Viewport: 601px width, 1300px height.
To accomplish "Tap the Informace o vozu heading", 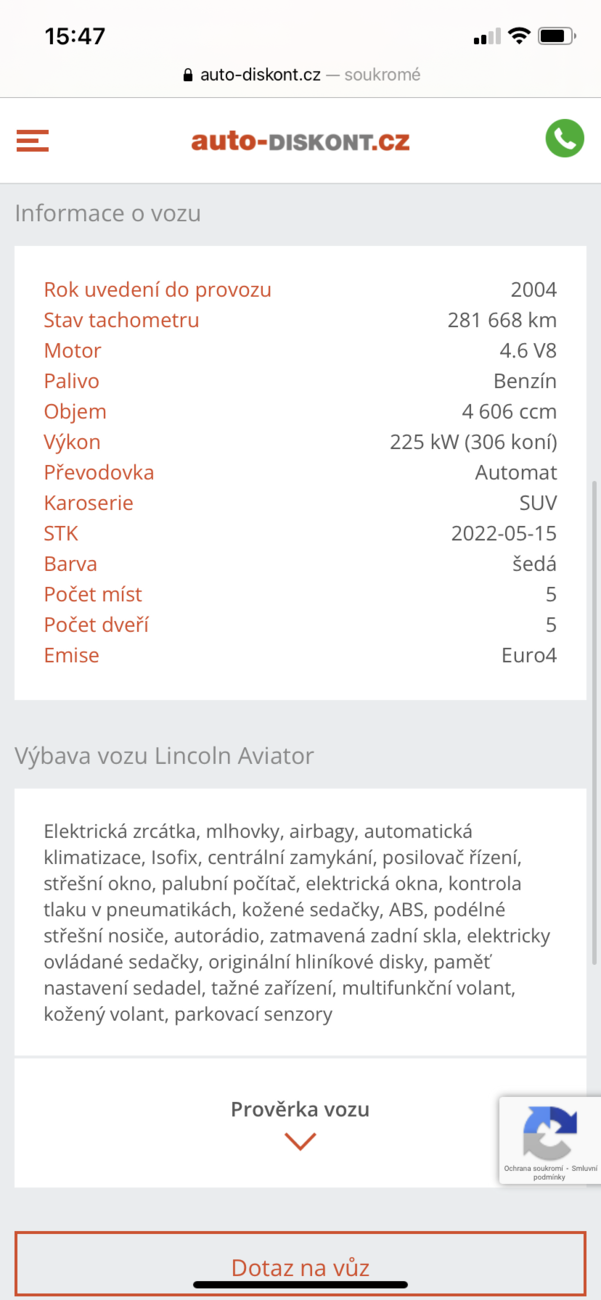I will coord(108,213).
